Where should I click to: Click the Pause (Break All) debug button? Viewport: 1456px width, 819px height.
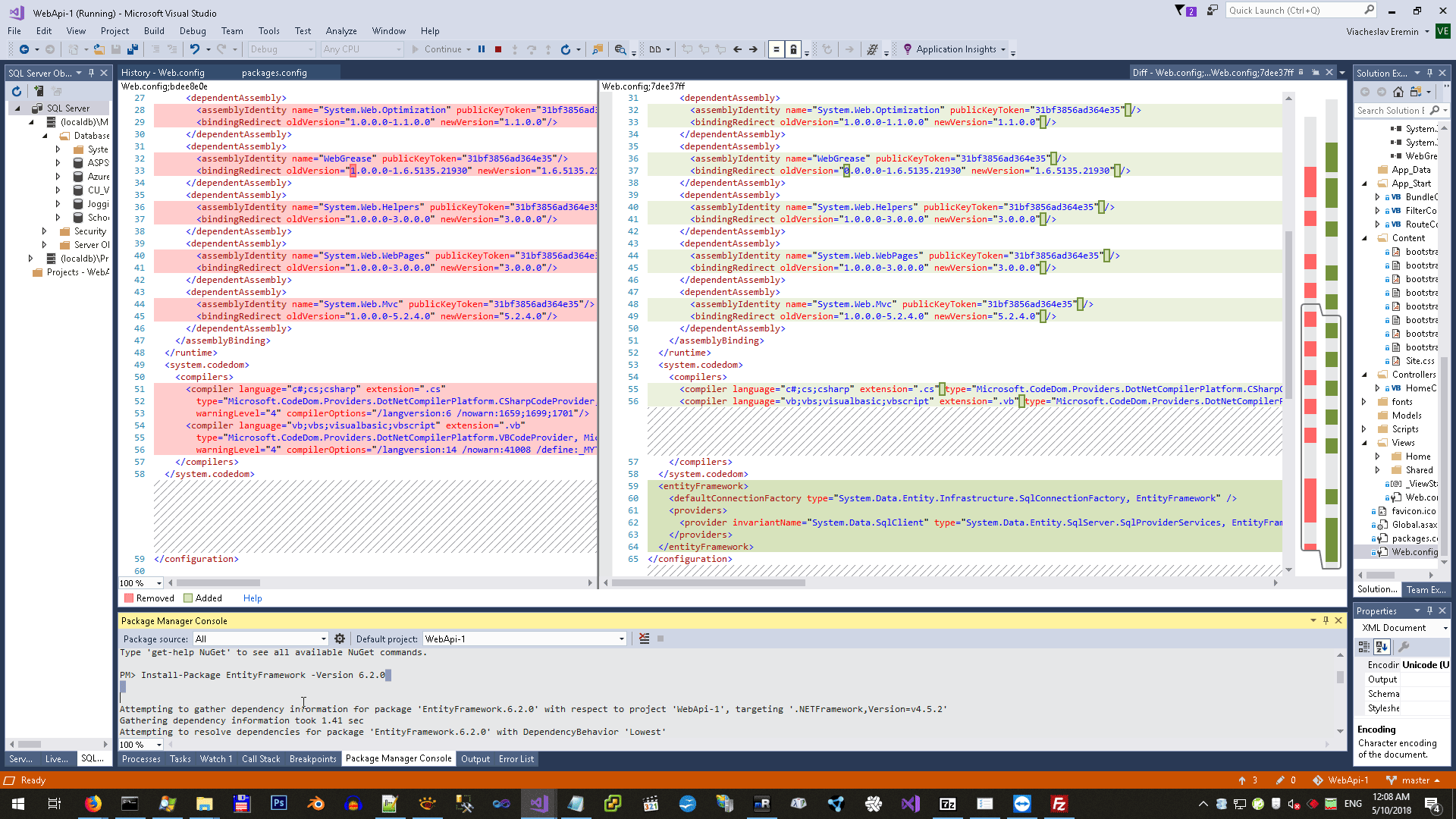[482, 49]
